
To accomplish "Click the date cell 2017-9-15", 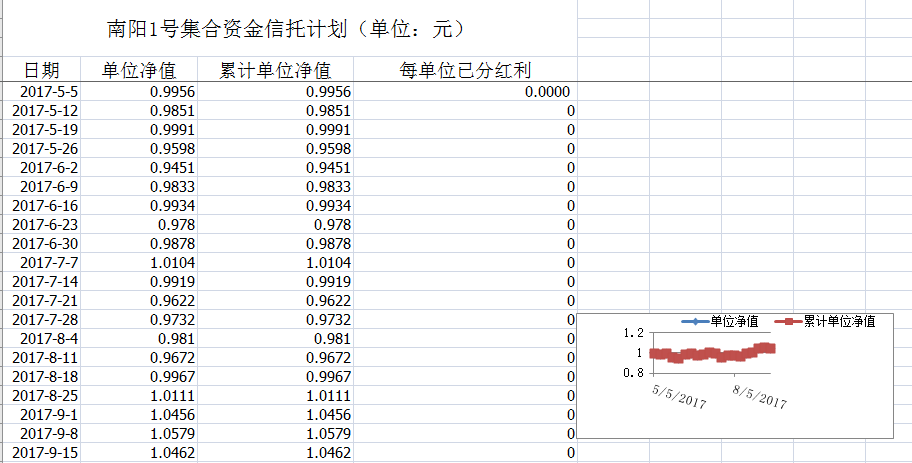I will coord(45,453).
